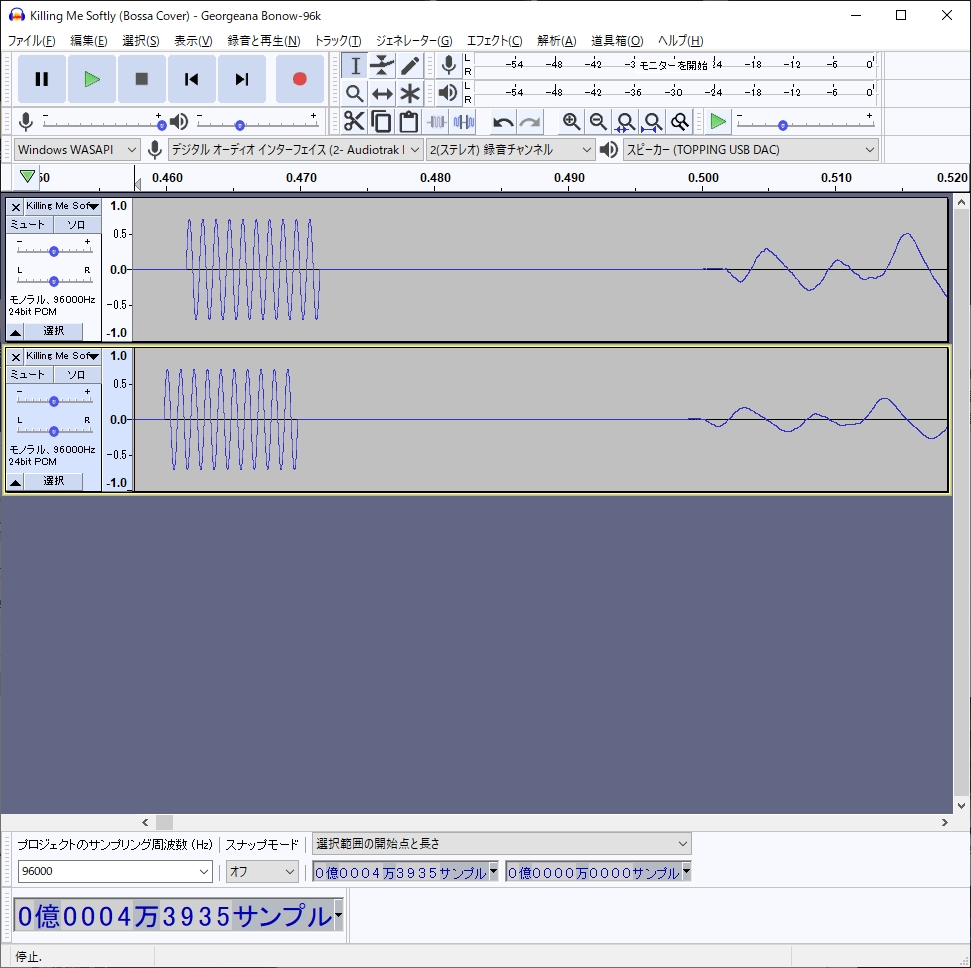This screenshot has width=971, height=968.
Task: Click the Redo arrow icon
Action: (529, 122)
